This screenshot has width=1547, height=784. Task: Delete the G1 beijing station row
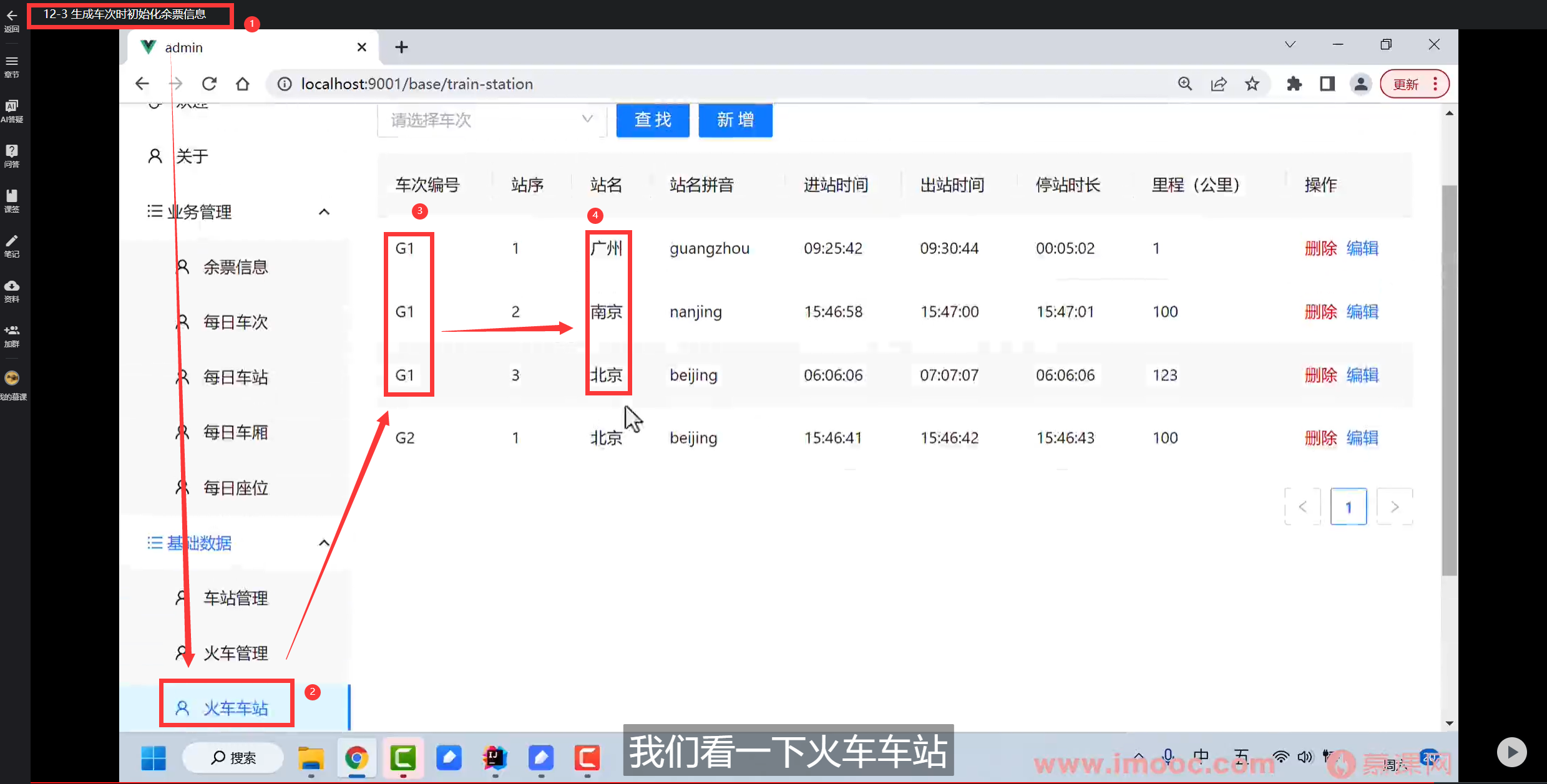click(x=1320, y=375)
